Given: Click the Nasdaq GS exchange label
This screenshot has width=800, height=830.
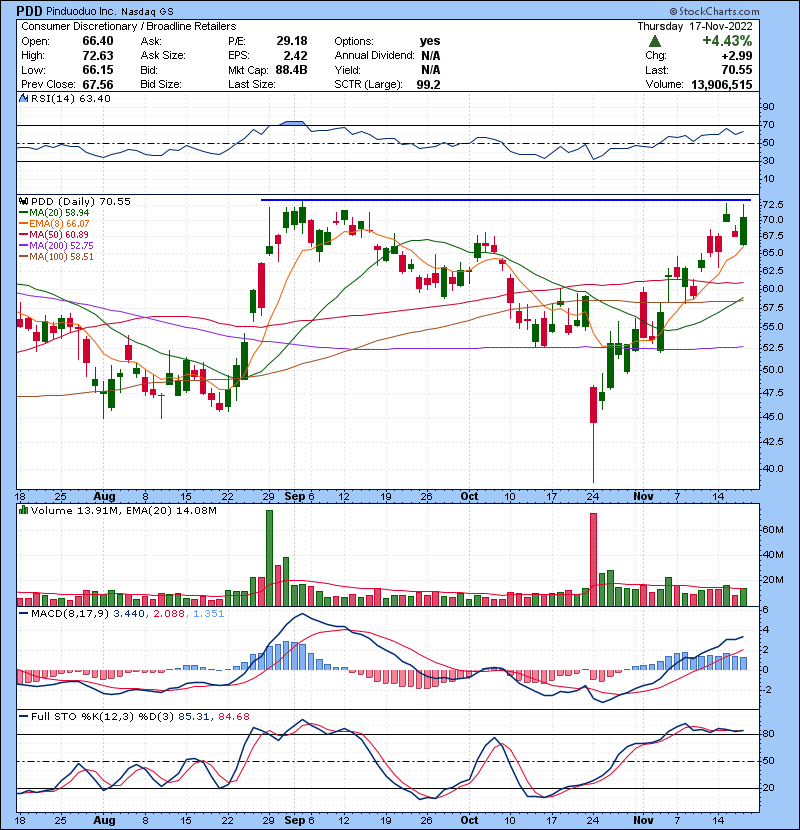Looking at the screenshot, I should click(x=147, y=12).
